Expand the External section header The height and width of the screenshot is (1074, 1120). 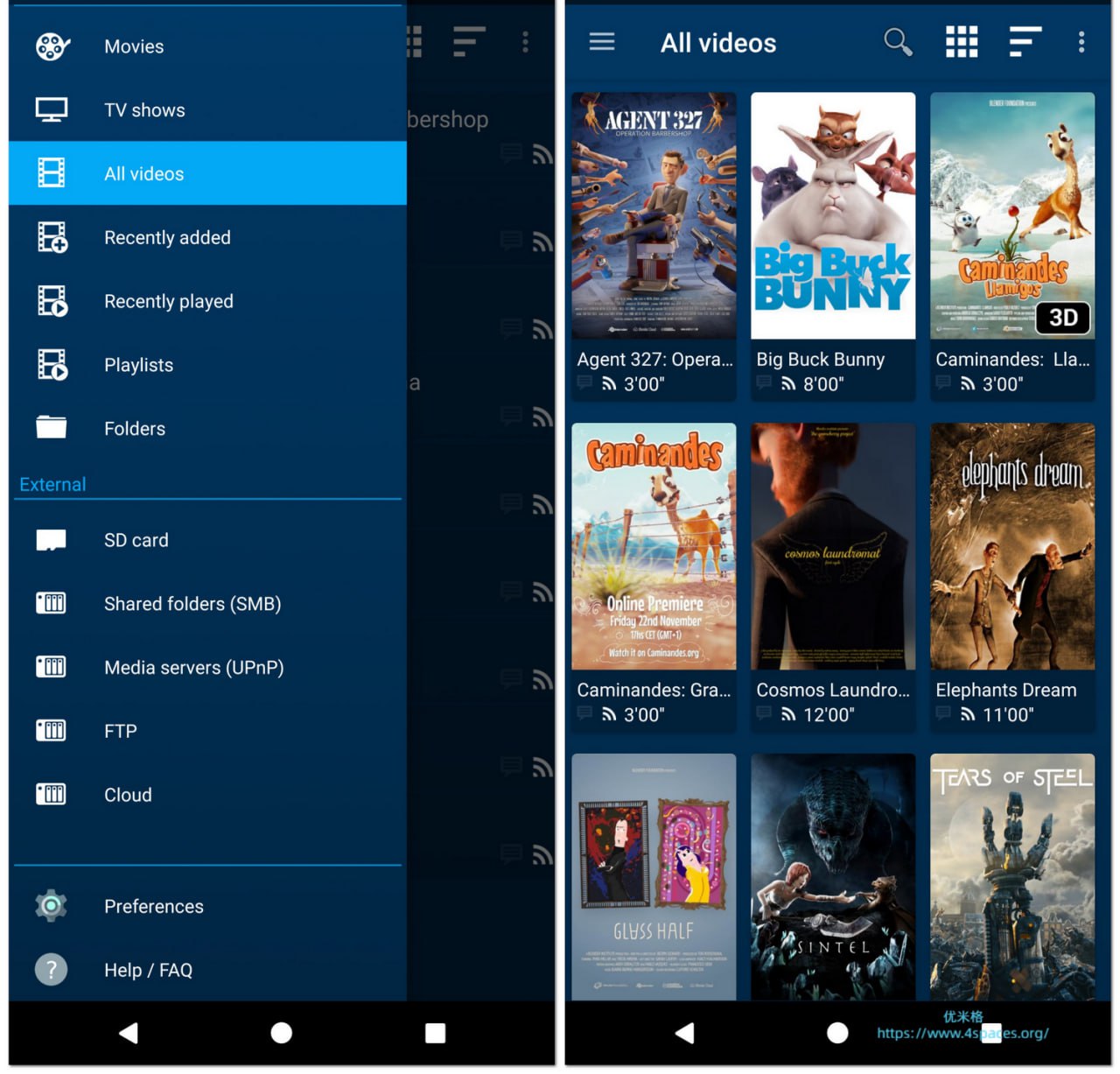pyautogui.click(x=52, y=484)
